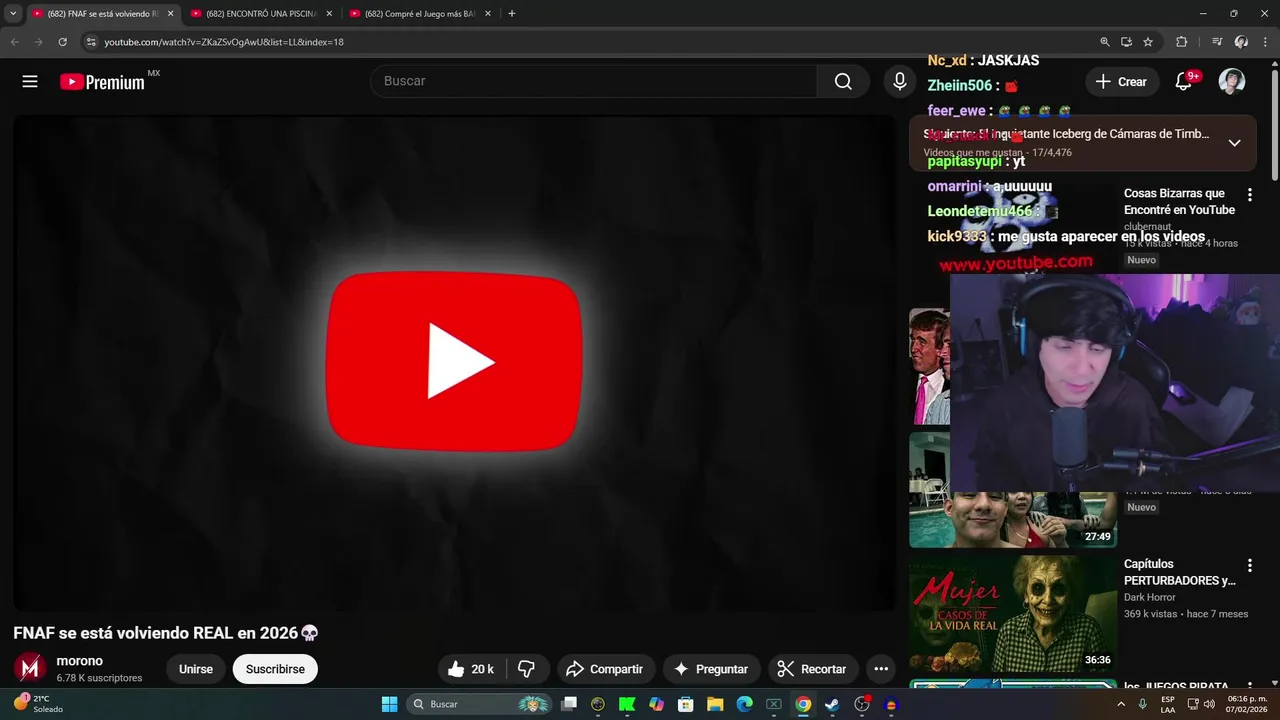Install app icon in address bar
The height and width of the screenshot is (720, 1280).
point(1126,42)
